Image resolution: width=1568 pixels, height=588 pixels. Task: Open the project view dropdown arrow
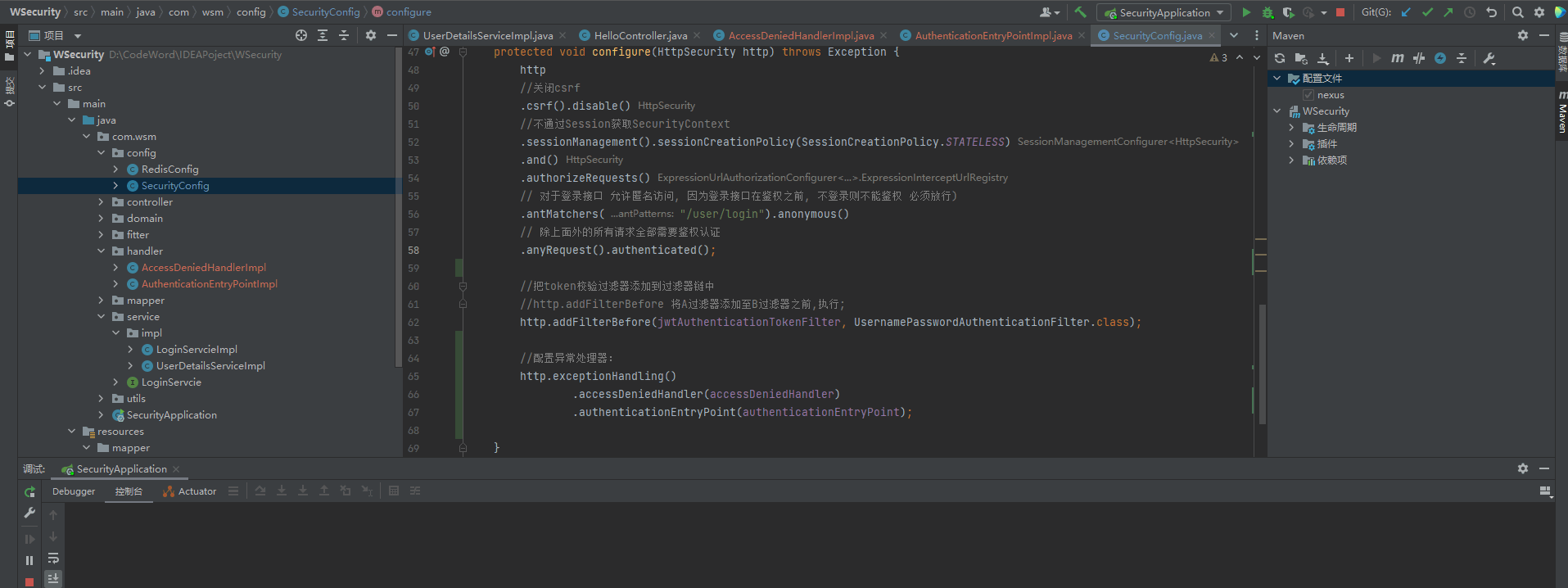(78, 36)
